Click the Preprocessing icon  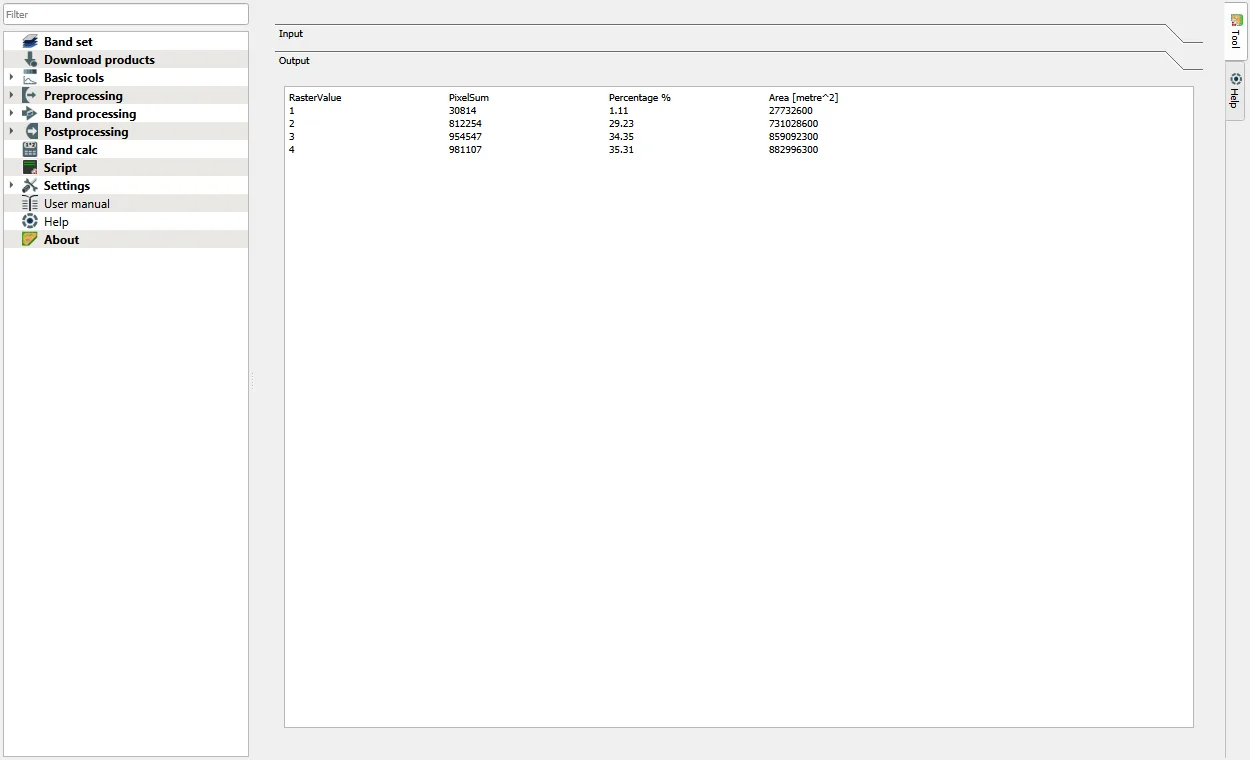click(30, 96)
